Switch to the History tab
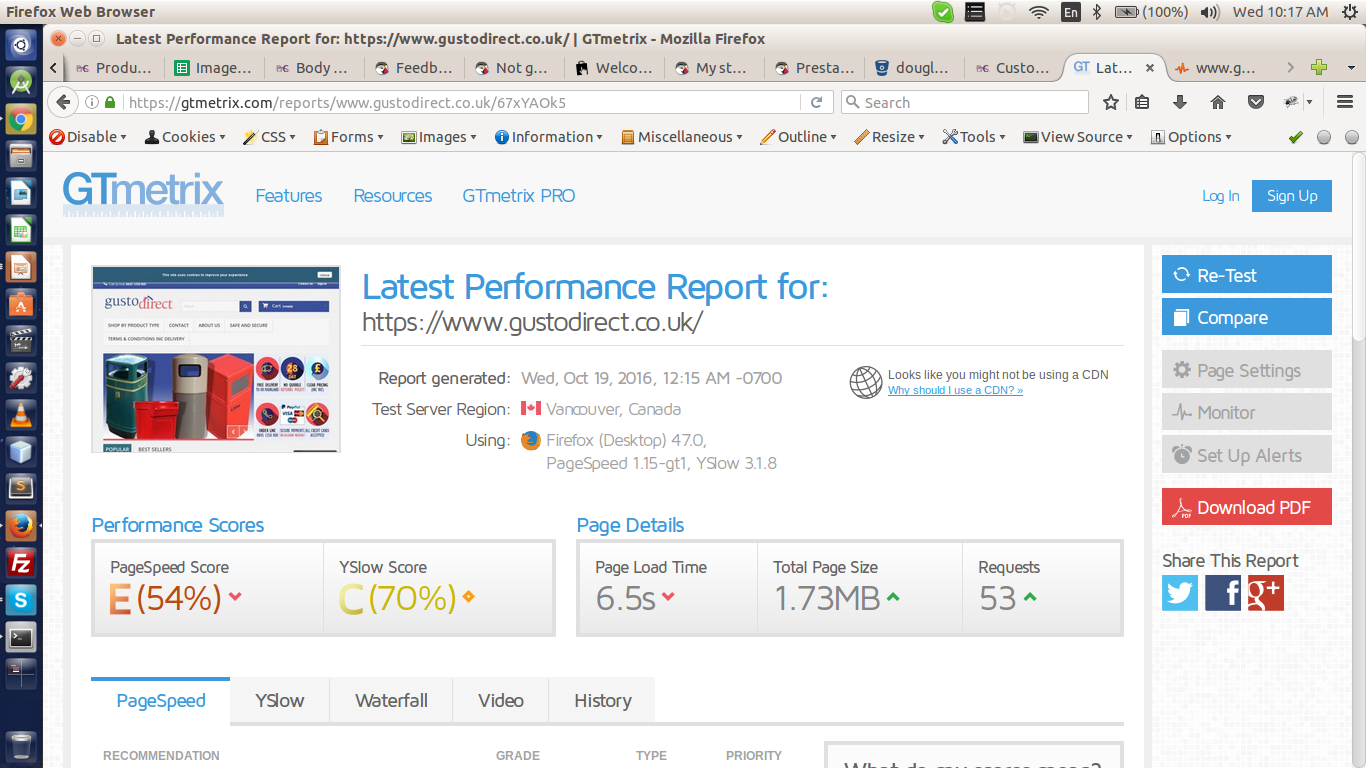 coord(602,700)
